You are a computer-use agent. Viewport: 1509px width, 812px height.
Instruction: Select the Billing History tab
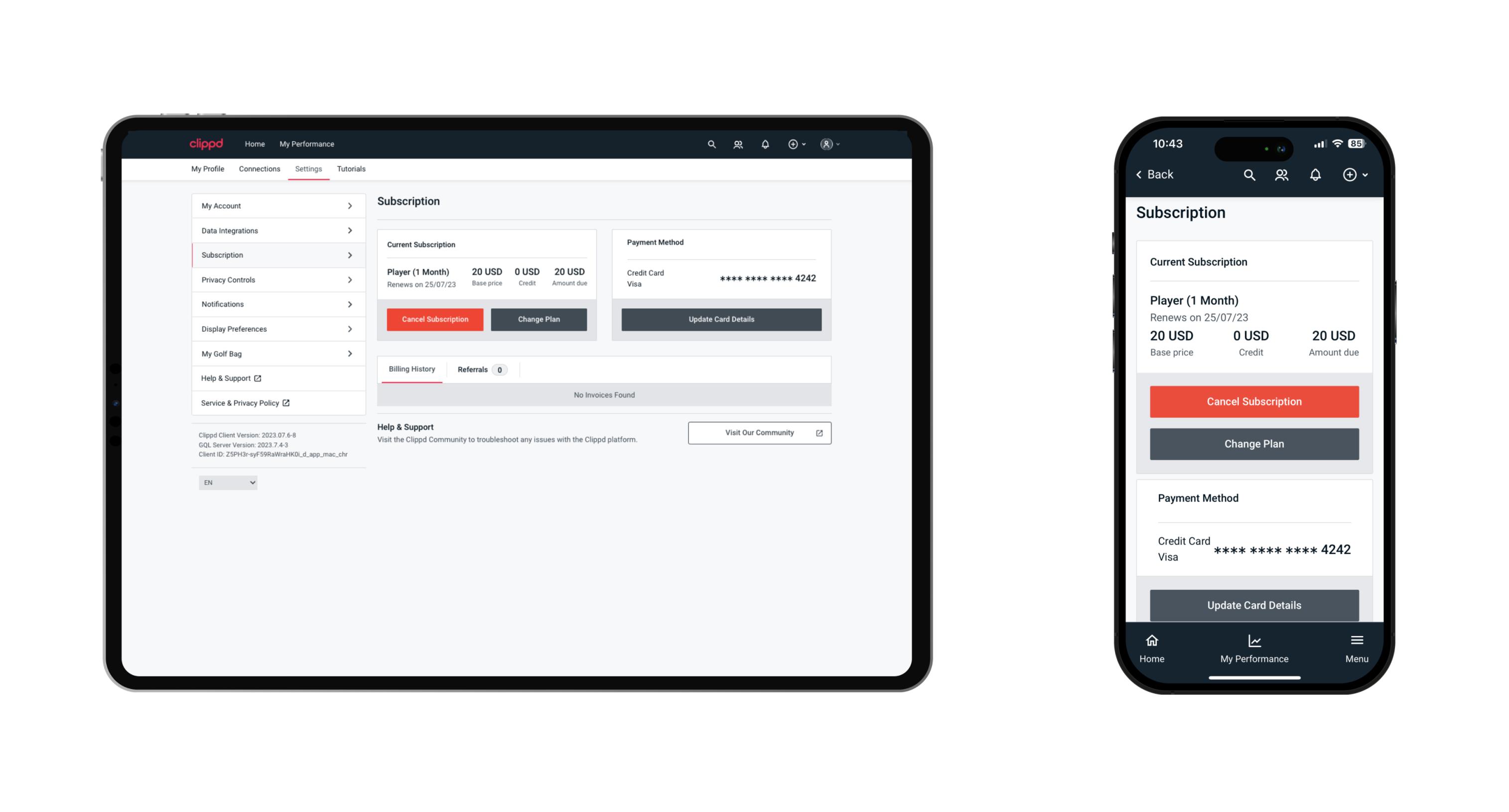click(x=411, y=369)
